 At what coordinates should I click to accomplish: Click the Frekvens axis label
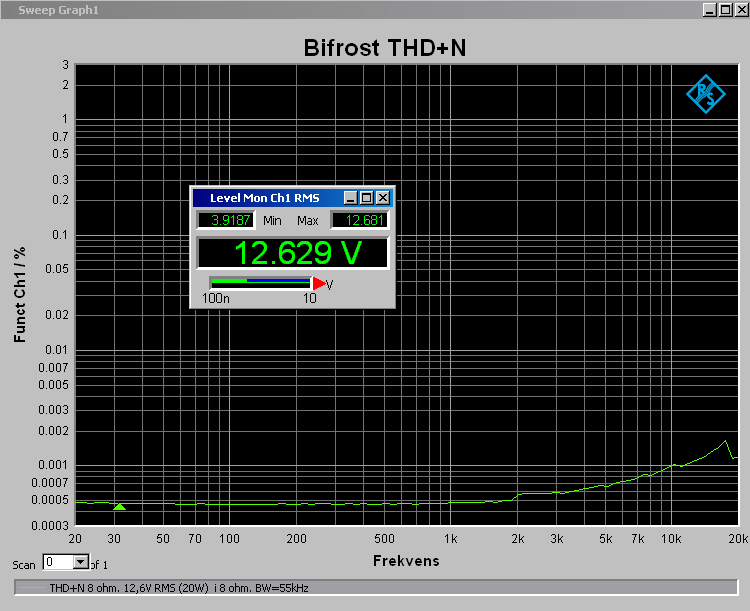coord(406,560)
